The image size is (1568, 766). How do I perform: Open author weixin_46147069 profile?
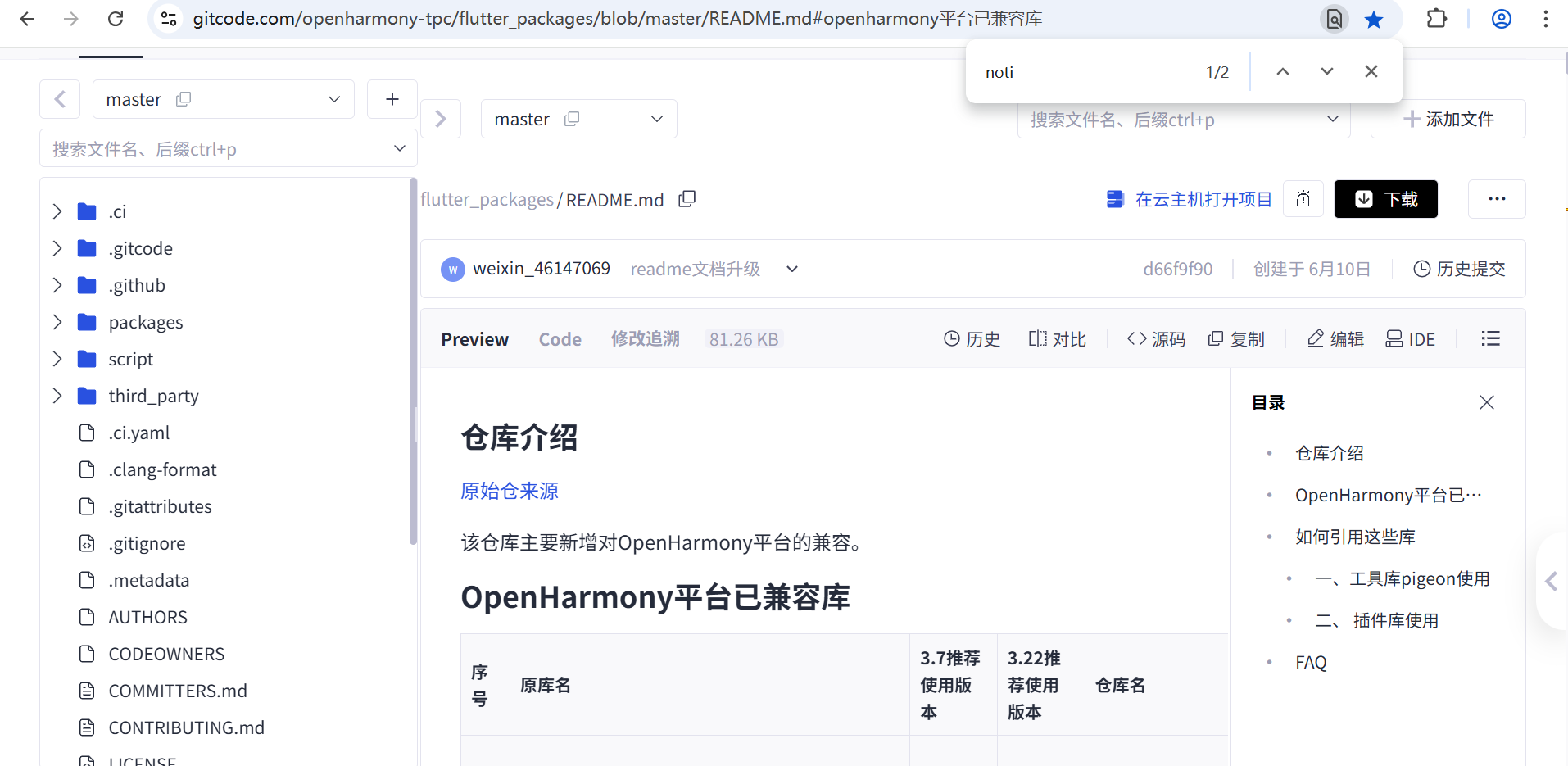coord(542,269)
